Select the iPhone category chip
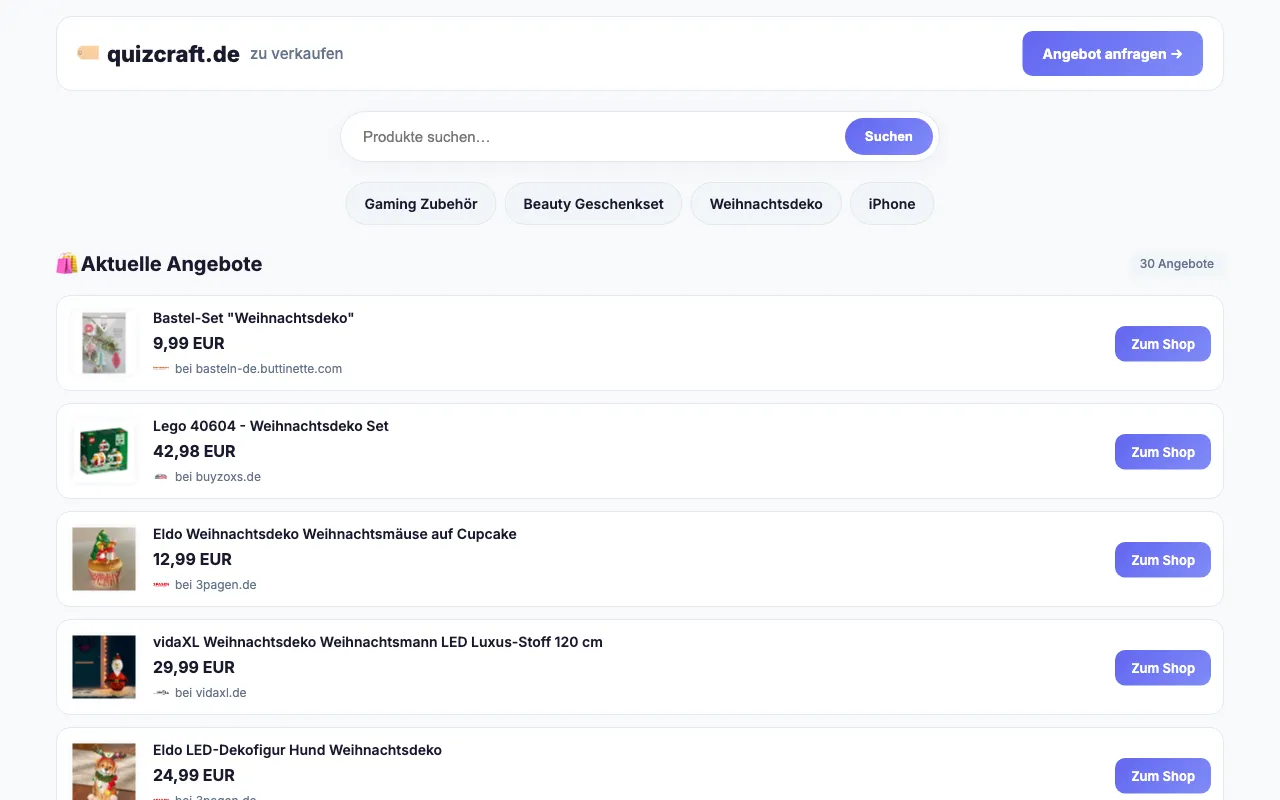Viewport: 1280px width, 800px height. point(892,204)
